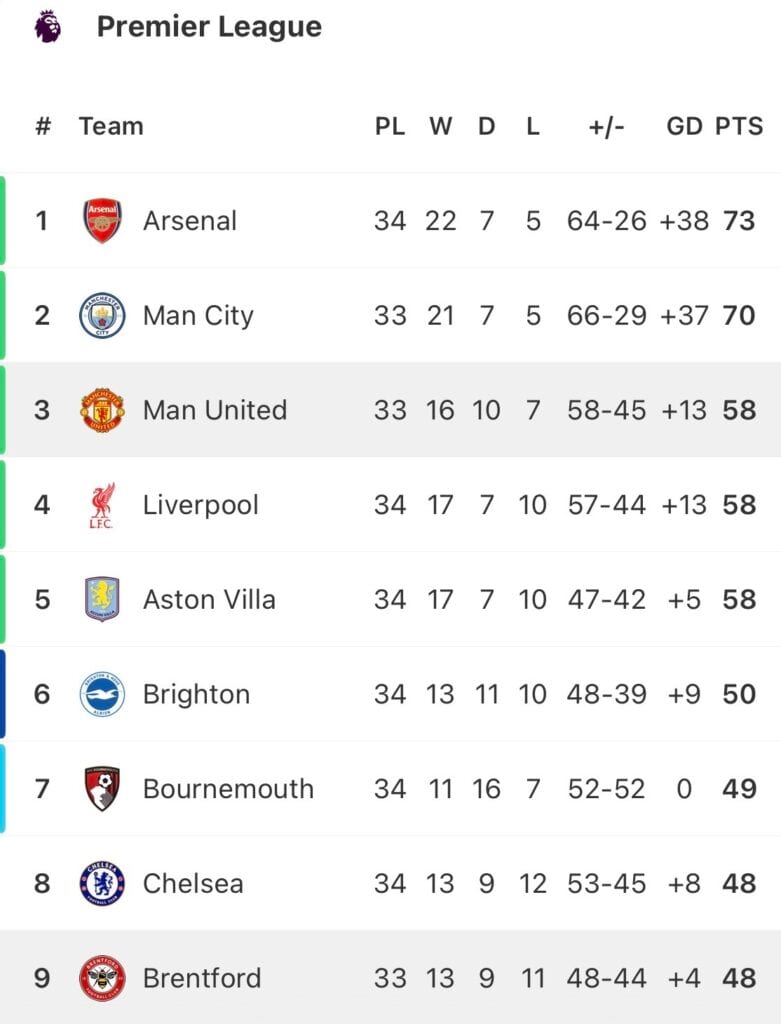The height and width of the screenshot is (1024, 781).
Task: Open the Brentford club crest
Action: point(102,978)
